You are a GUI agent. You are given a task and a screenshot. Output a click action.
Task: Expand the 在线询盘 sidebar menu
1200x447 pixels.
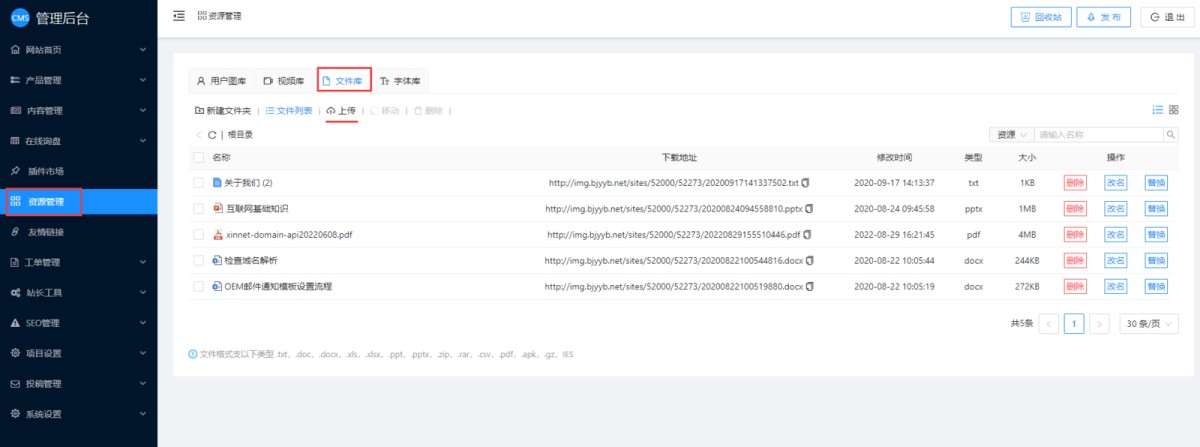[x=79, y=141]
